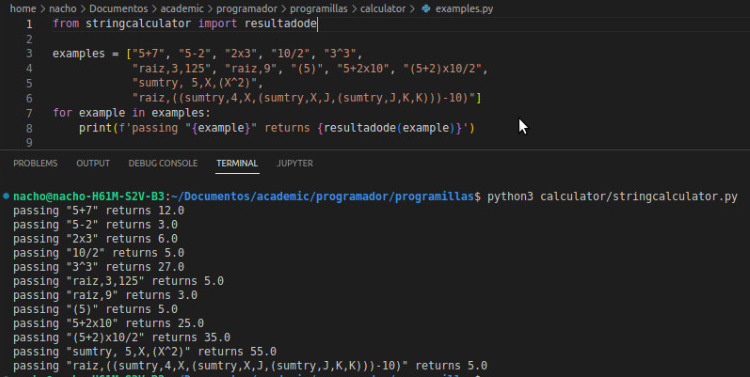Image resolution: width=750 pixels, height=377 pixels.
Task: Click the 'print' call on line 8
Action: tap(95, 128)
